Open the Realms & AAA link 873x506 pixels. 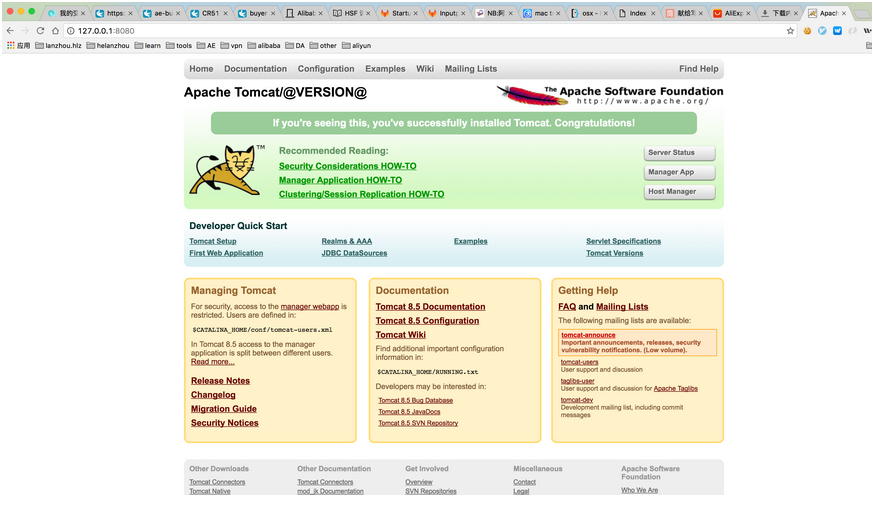(x=346, y=241)
